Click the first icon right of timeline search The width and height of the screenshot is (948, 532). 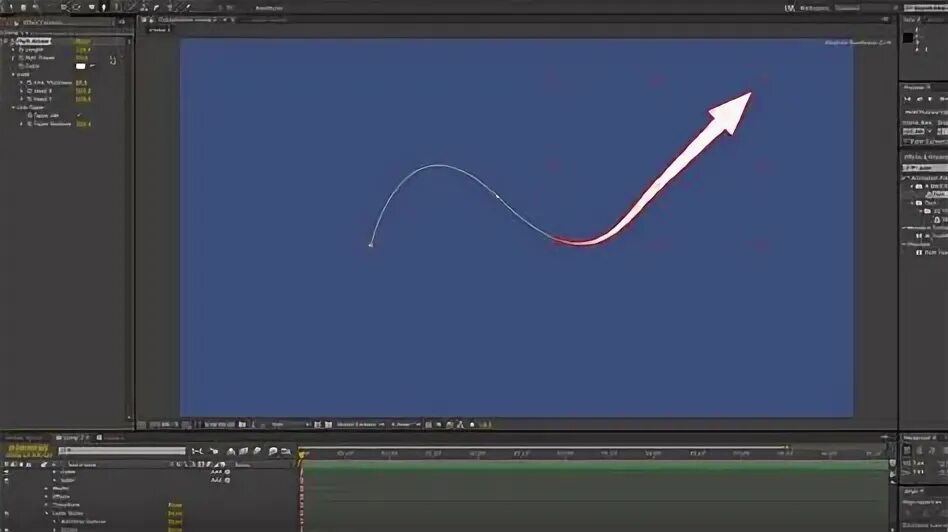pos(197,451)
